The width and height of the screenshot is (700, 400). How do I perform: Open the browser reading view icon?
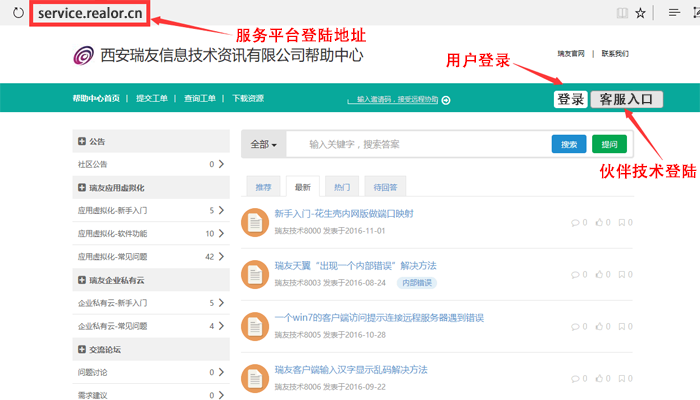pyautogui.click(x=623, y=13)
